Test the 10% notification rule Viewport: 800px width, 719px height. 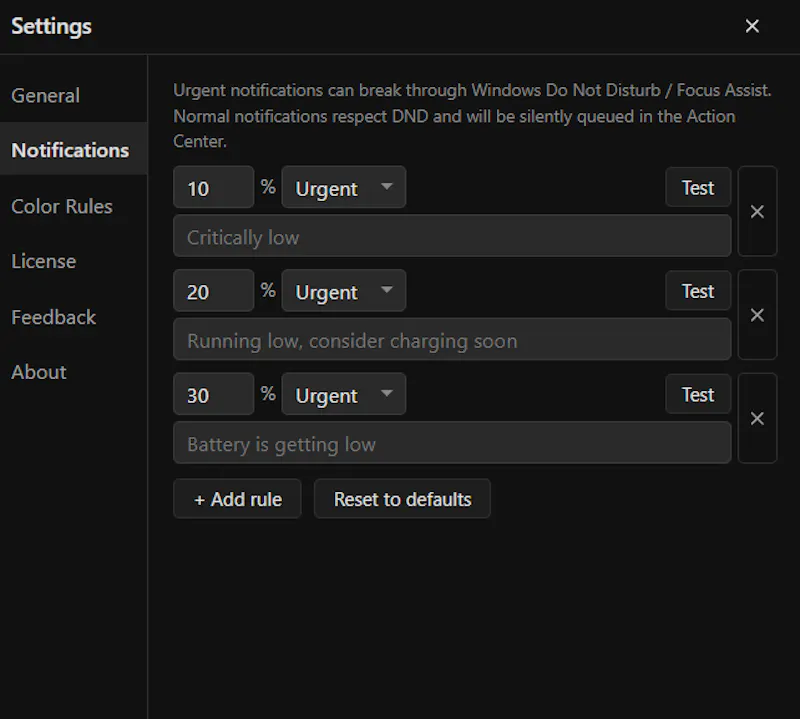(x=698, y=187)
